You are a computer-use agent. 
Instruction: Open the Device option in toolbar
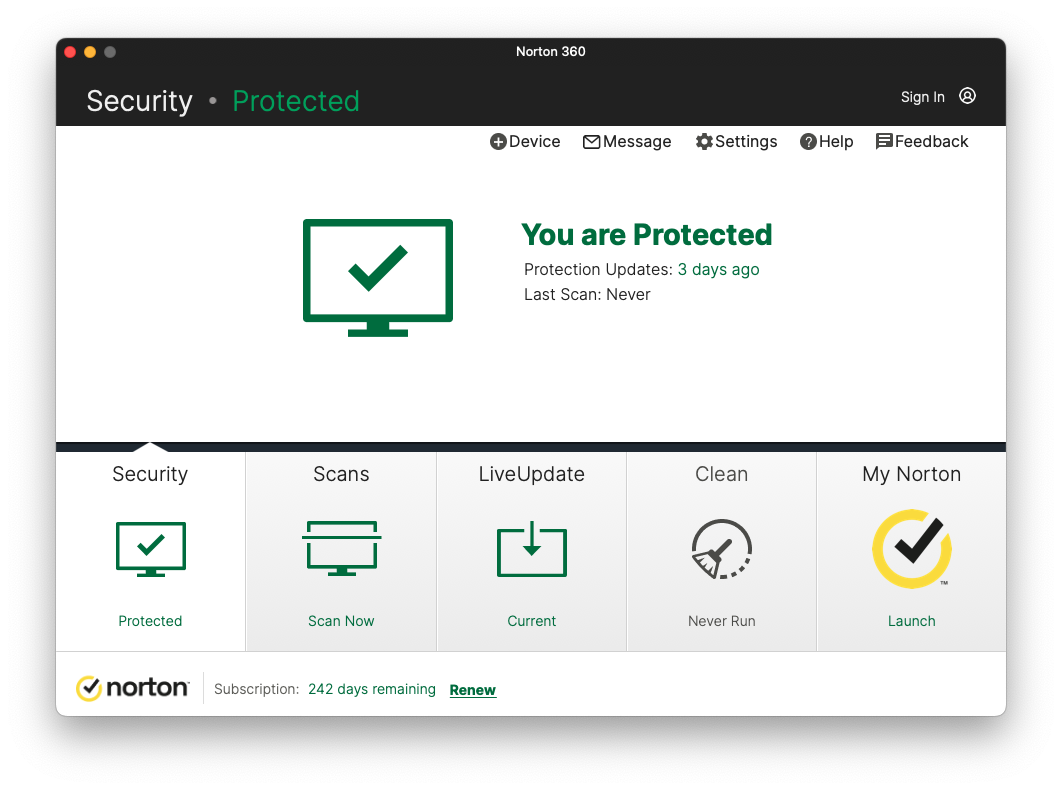[525, 142]
